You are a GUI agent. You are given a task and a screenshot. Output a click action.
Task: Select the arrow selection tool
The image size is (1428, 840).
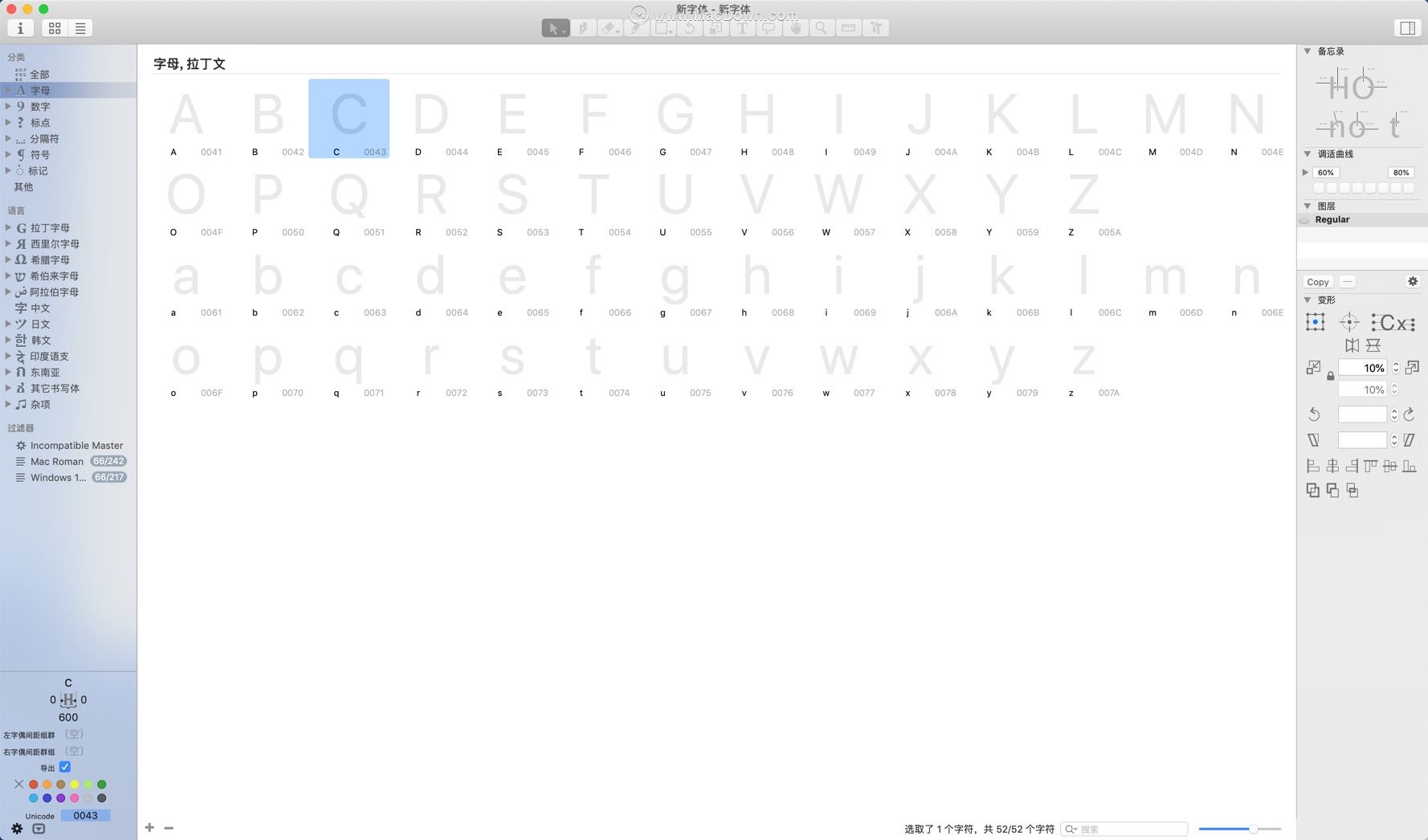(555, 28)
